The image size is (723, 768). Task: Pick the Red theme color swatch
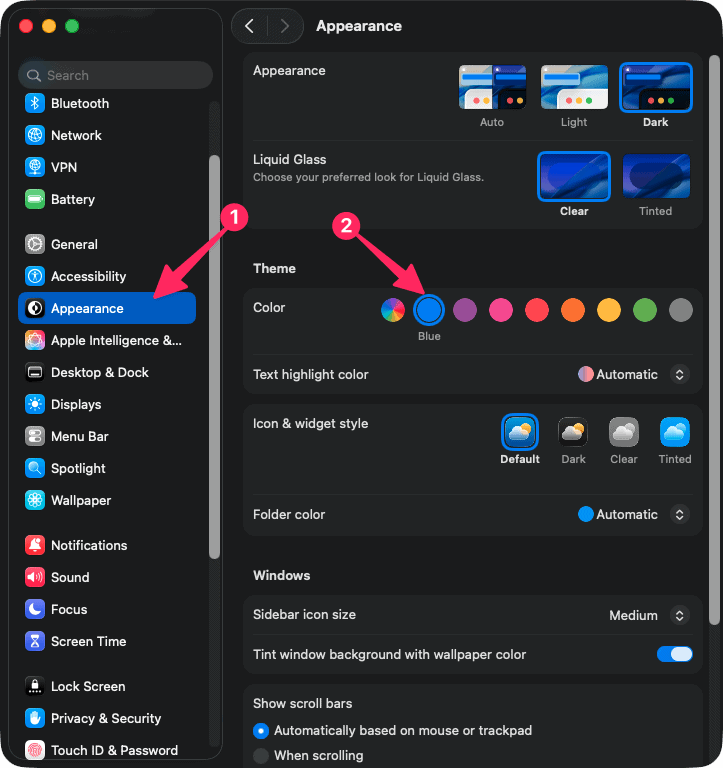coord(537,310)
